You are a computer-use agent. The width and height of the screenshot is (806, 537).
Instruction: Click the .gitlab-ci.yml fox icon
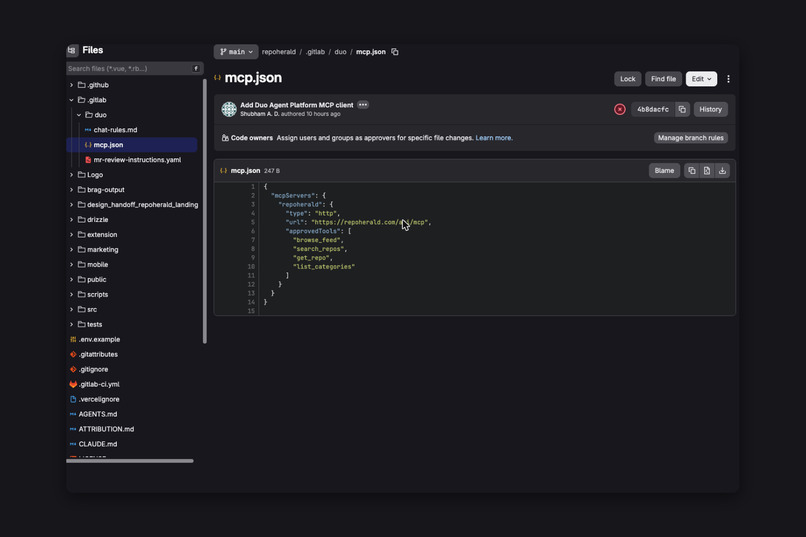click(x=73, y=384)
